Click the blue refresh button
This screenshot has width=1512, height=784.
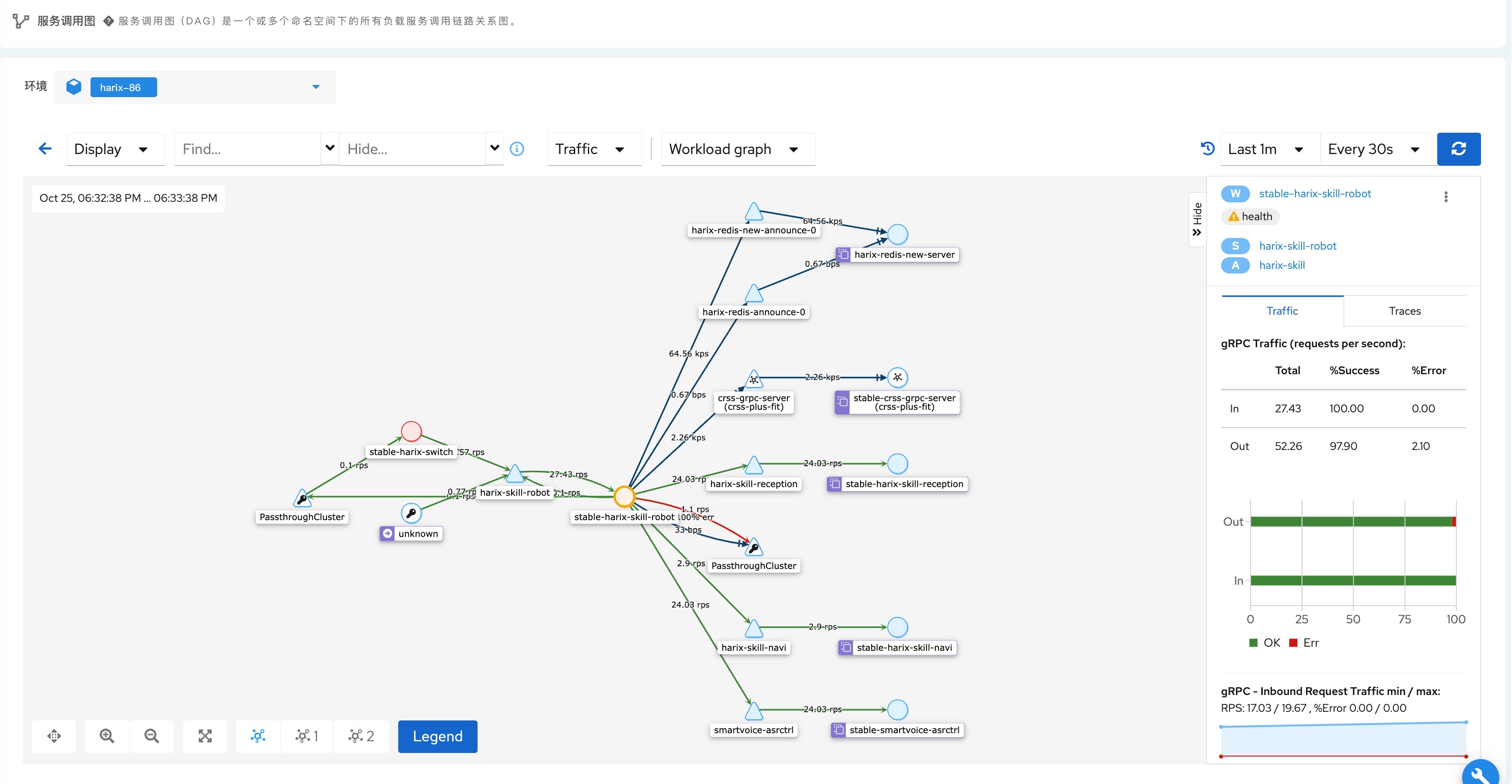click(x=1458, y=149)
